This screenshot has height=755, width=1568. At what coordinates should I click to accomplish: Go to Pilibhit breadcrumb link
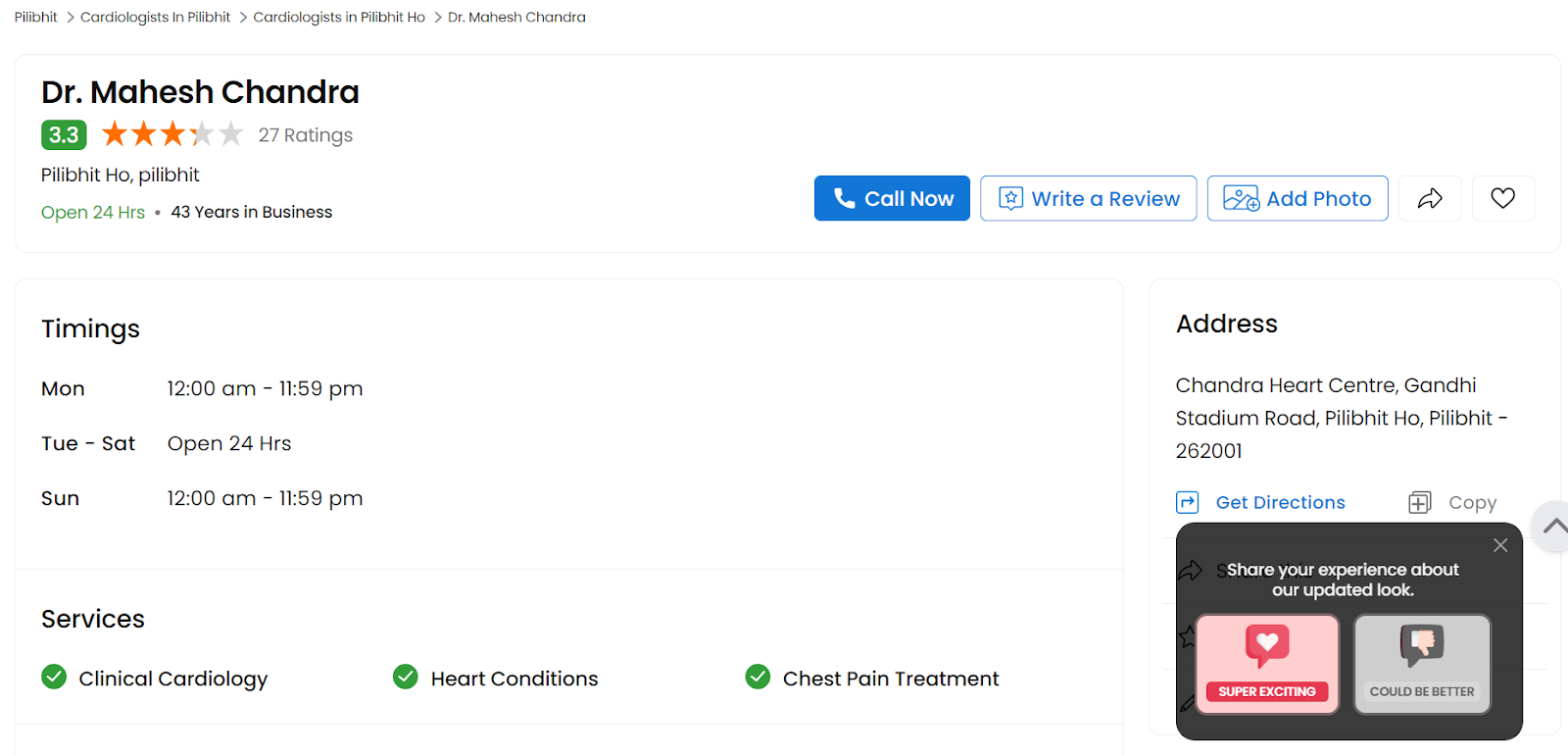tap(36, 17)
